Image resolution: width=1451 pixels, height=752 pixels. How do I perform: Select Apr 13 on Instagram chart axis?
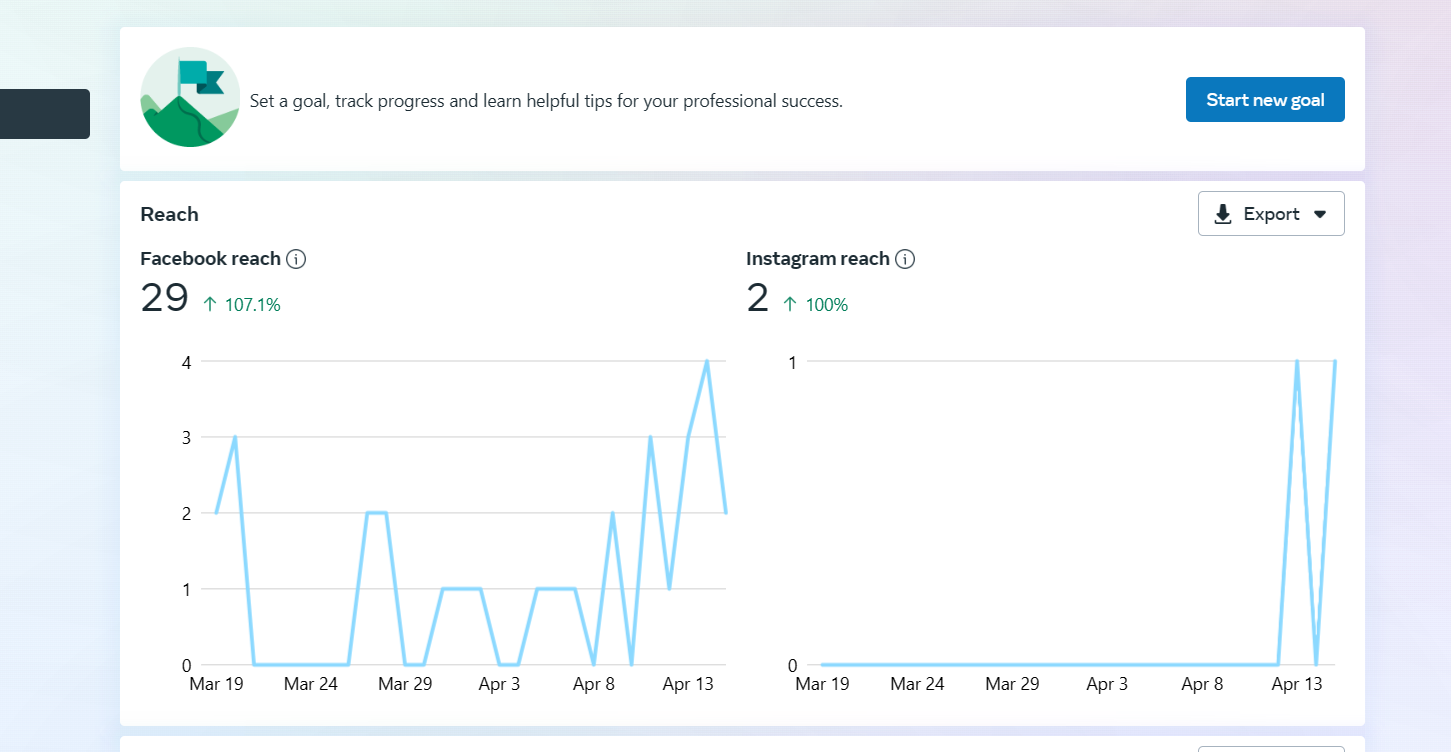[1297, 684]
